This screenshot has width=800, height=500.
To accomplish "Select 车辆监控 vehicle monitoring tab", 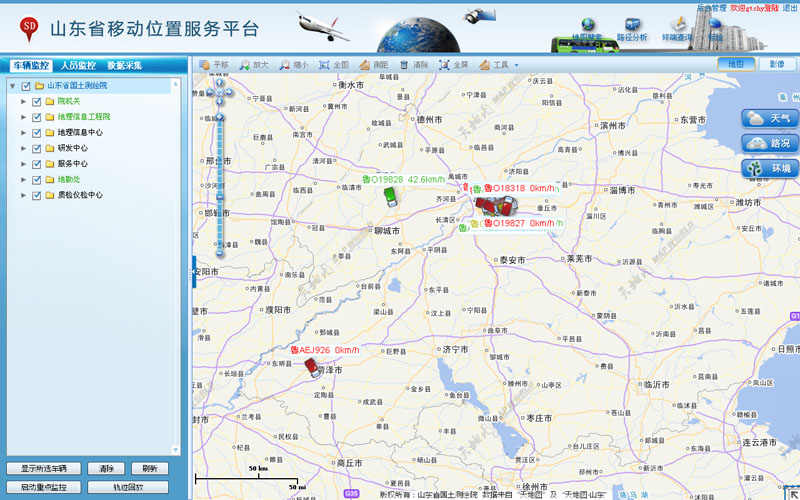I will pyautogui.click(x=31, y=65).
